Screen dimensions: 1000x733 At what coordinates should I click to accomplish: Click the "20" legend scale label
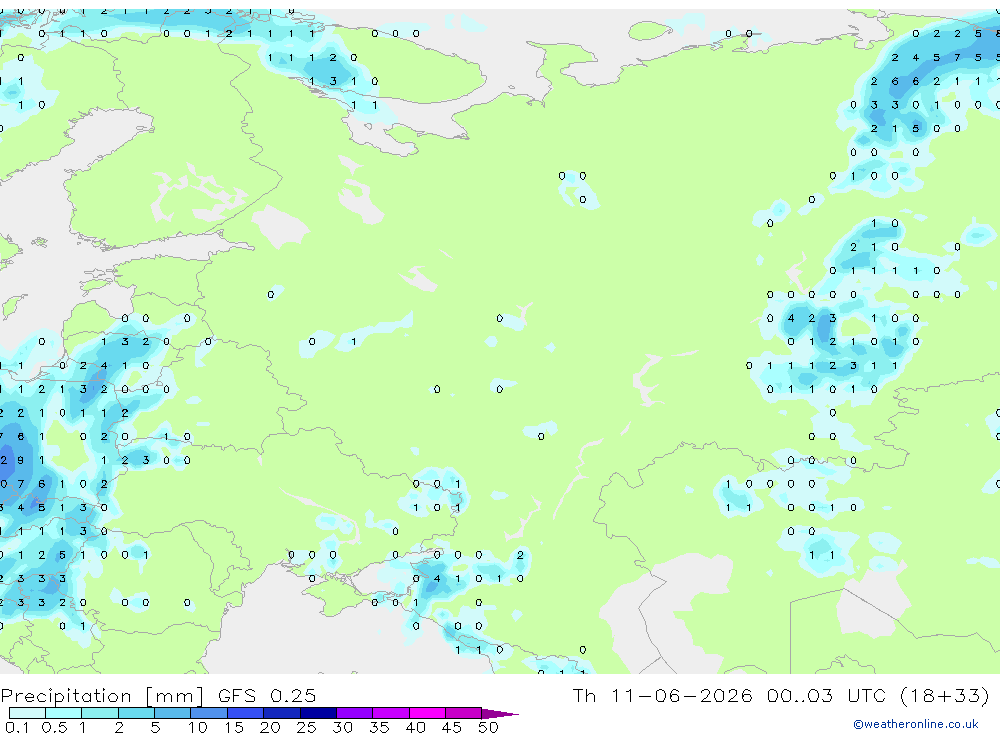tap(270, 727)
